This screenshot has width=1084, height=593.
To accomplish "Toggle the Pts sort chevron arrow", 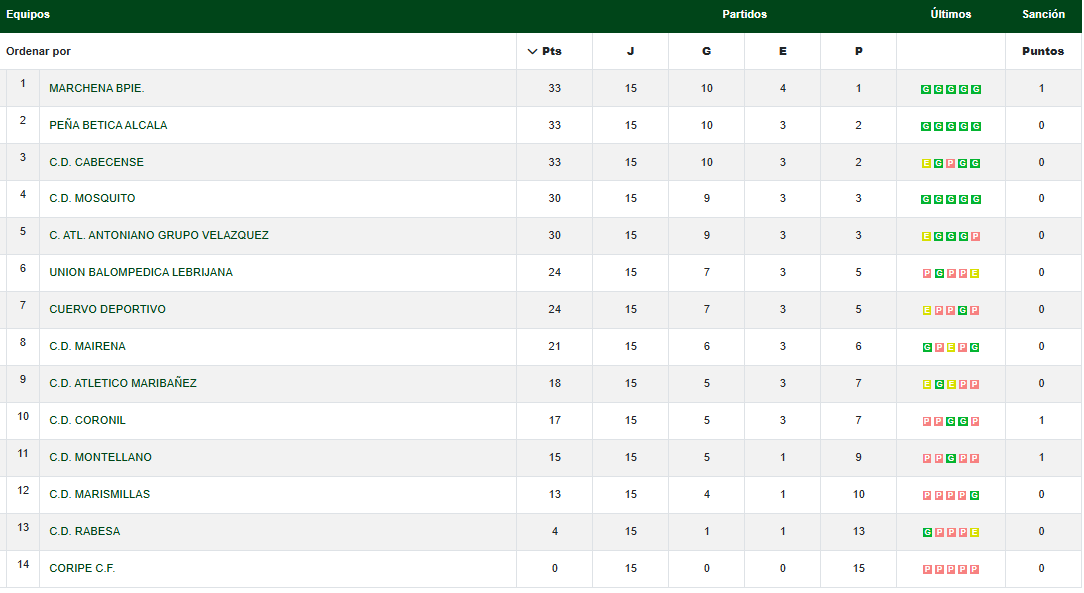I will pos(533,52).
